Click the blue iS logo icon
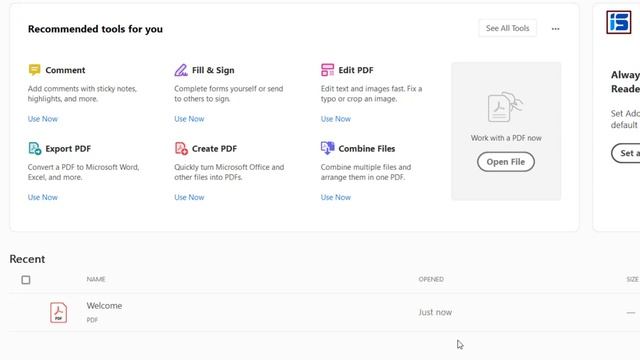 618,22
